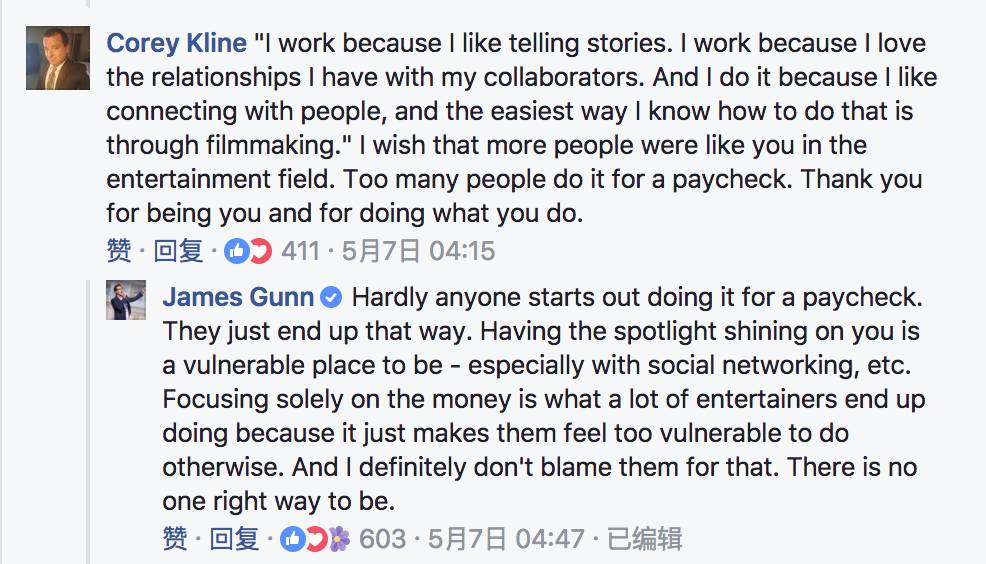
Task: View edit history via 已编辑
Action: click(x=645, y=540)
